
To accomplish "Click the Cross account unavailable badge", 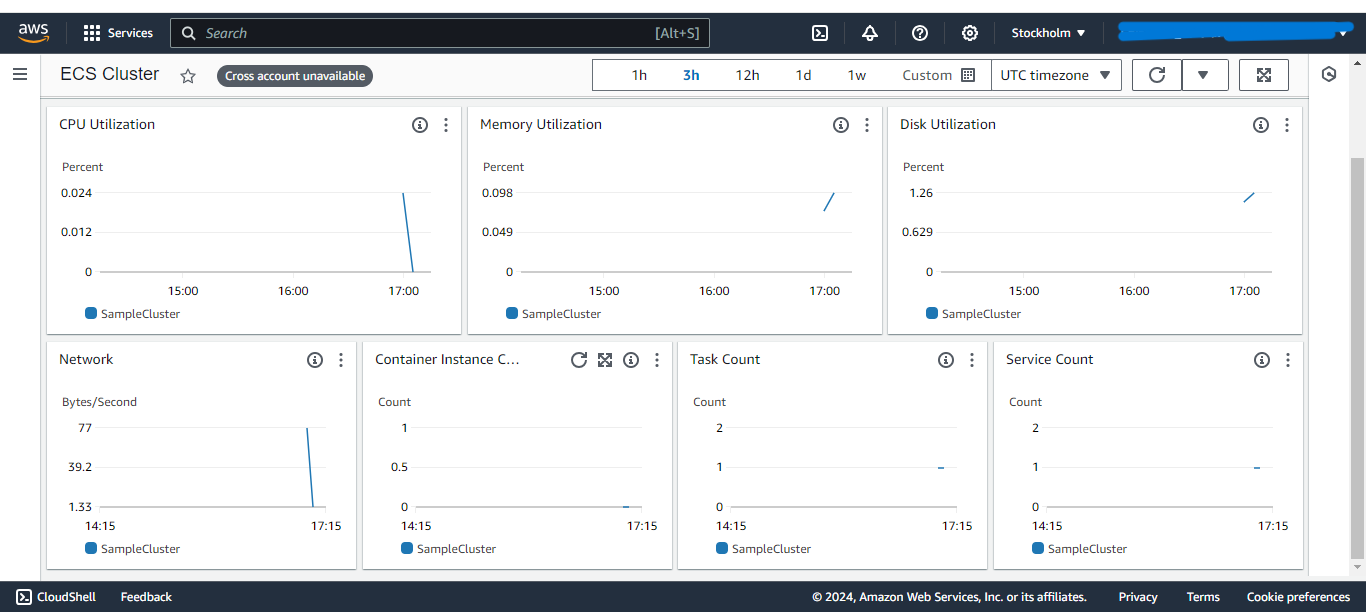I will (295, 76).
